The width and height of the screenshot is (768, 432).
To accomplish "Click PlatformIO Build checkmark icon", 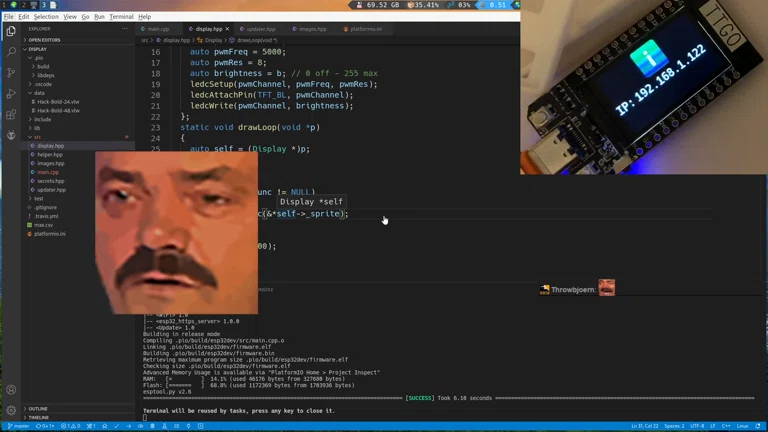I will click(117, 426).
